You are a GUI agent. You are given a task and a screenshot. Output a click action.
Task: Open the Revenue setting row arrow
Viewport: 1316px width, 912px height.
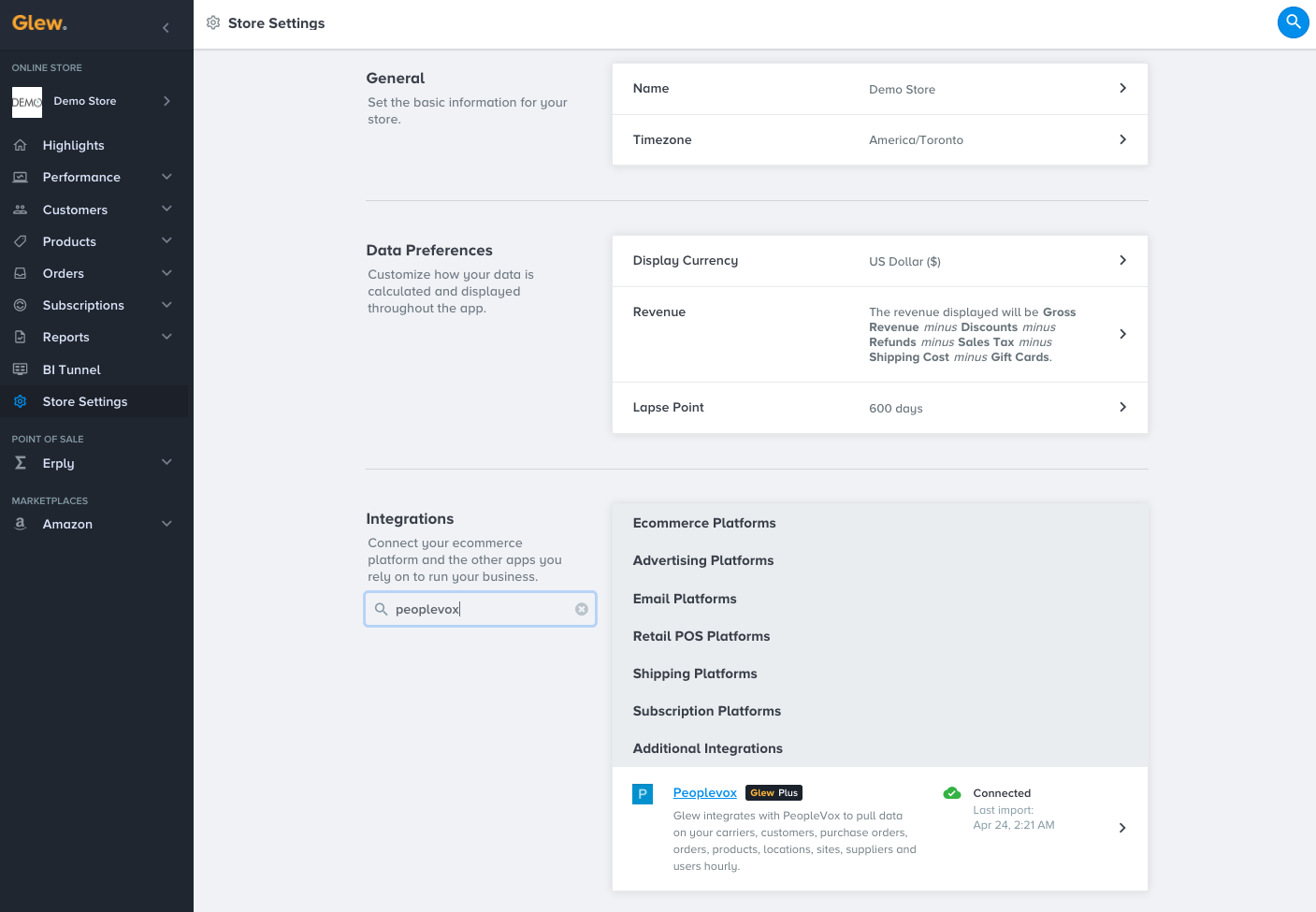pyautogui.click(x=1122, y=334)
